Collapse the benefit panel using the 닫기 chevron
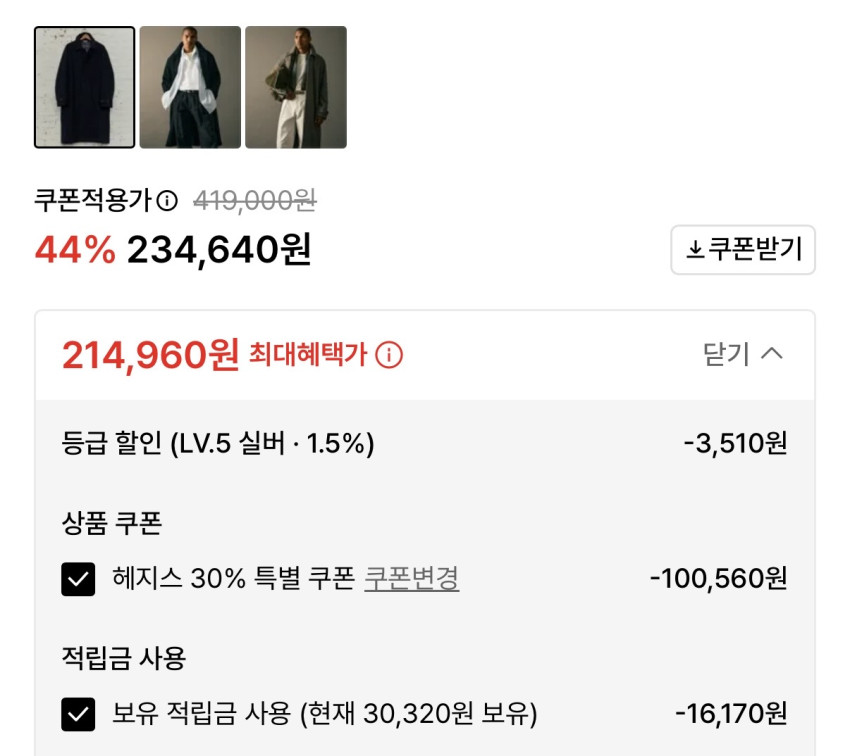 tap(772, 353)
